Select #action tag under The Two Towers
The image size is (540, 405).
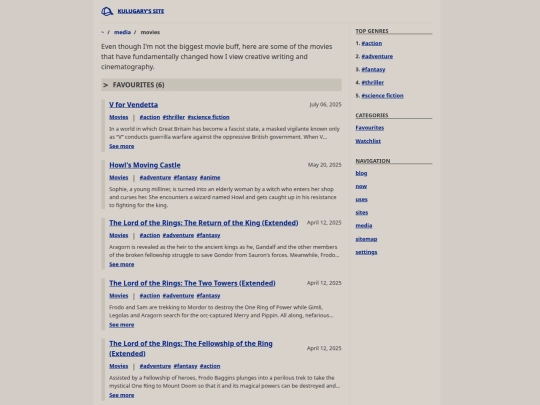pos(150,295)
